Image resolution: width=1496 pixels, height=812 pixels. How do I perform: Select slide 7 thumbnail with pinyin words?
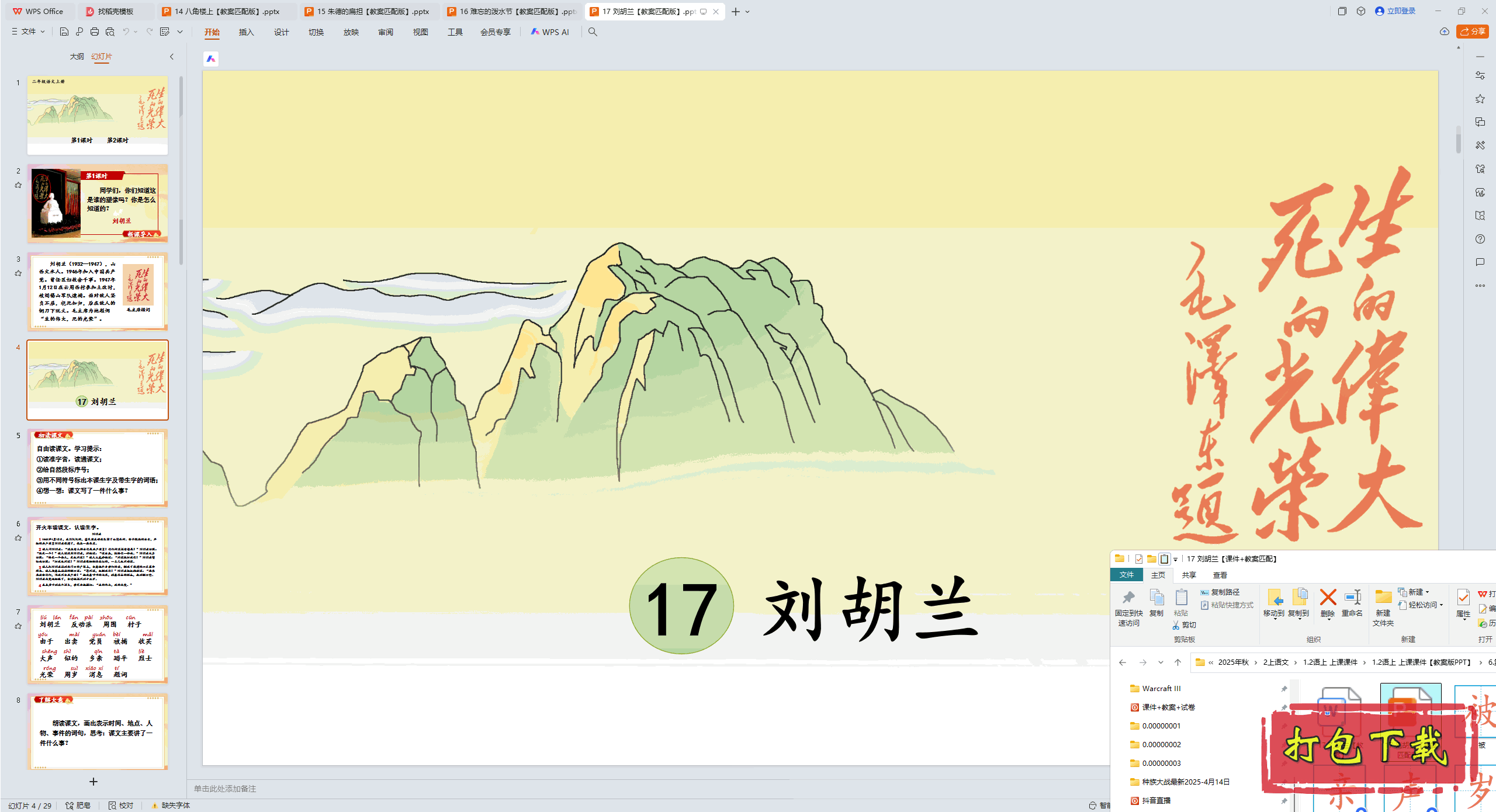pos(98,644)
